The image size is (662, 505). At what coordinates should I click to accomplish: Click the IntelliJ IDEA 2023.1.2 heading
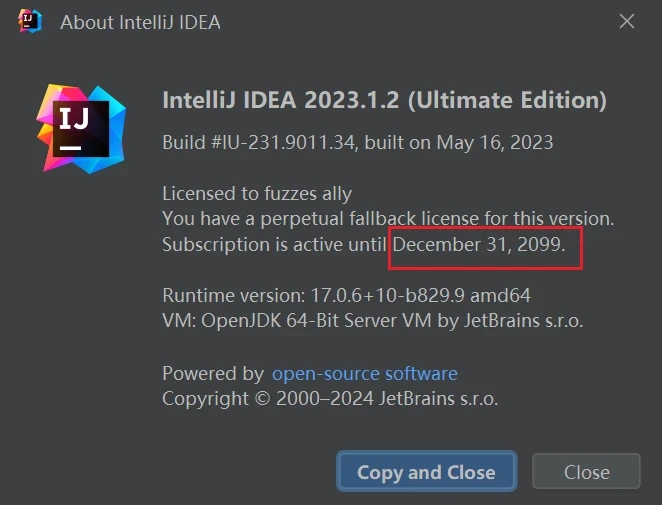pyautogui.click(x=281, y=100)
